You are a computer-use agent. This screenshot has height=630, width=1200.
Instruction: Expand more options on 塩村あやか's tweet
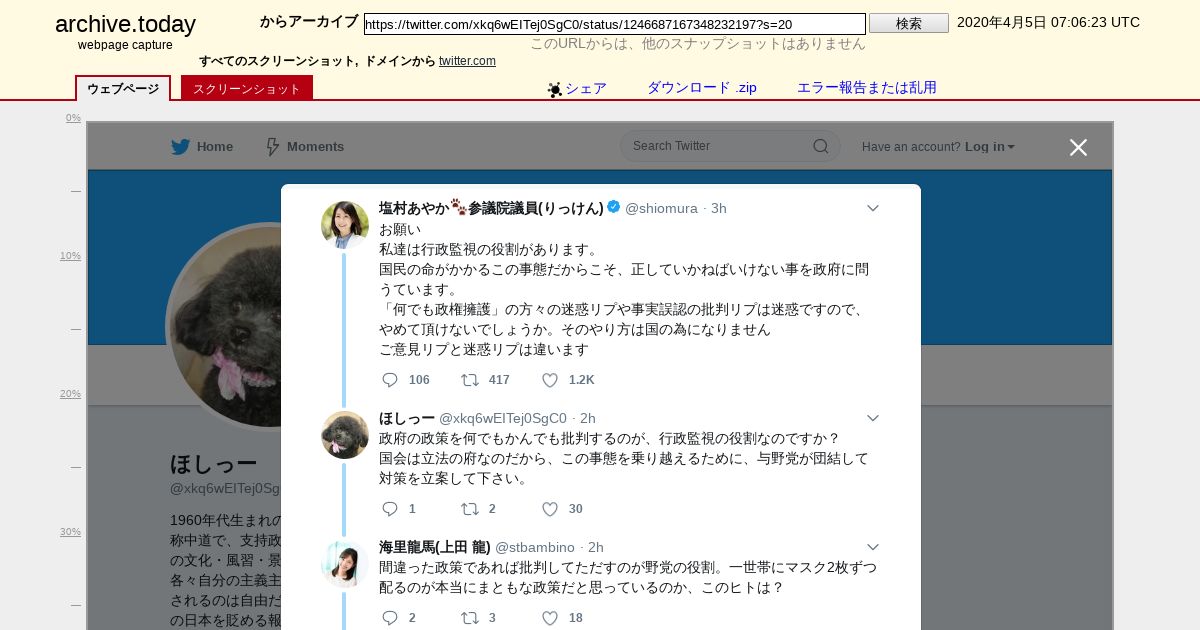tap(872, 208)
